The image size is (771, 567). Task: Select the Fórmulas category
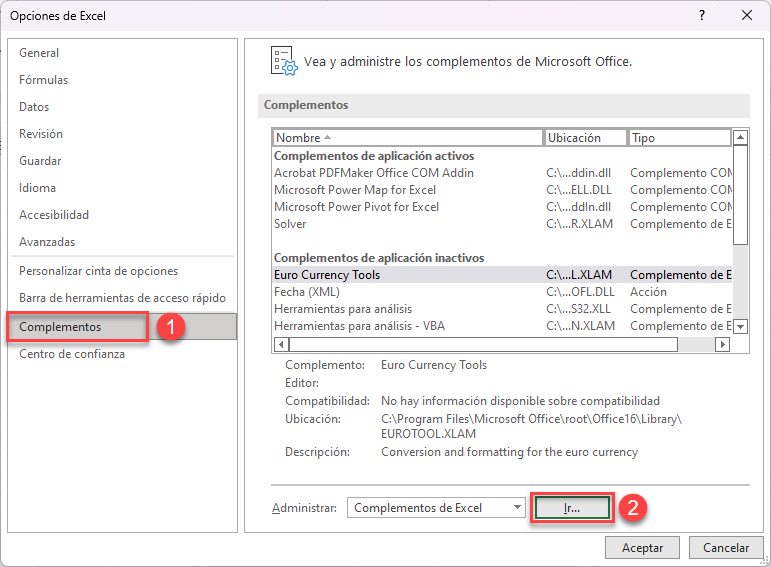click(43, 80)
